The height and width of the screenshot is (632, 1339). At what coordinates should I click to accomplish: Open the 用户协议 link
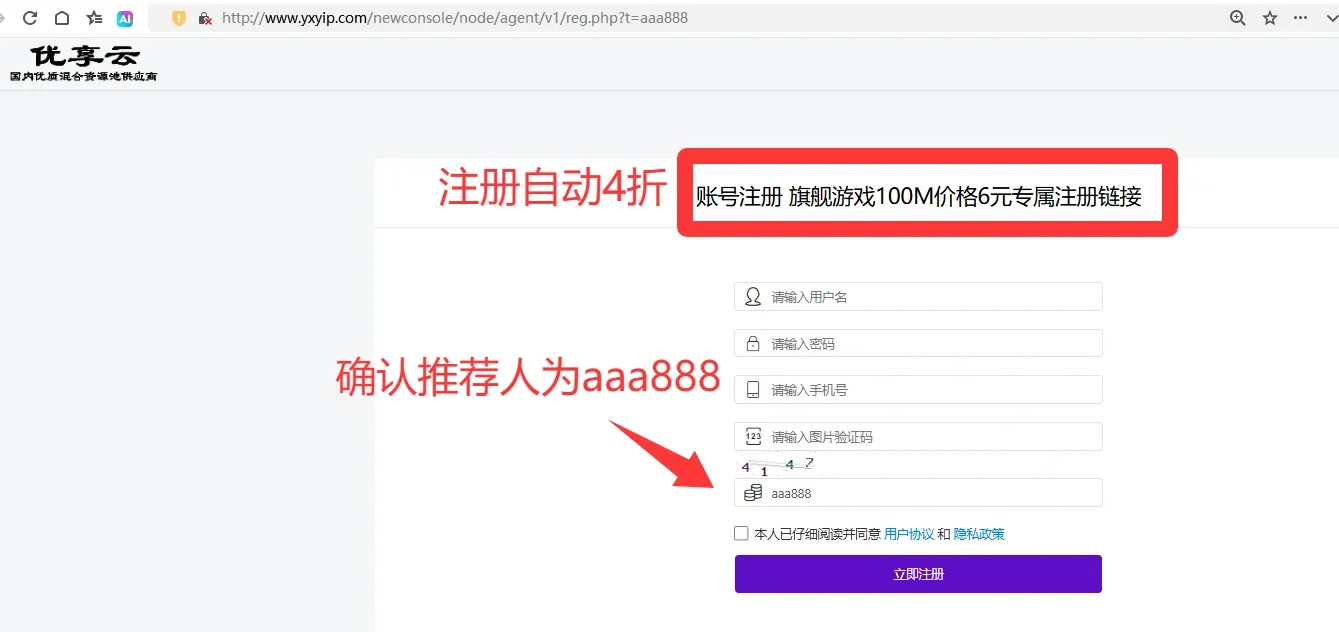point(909,534)
